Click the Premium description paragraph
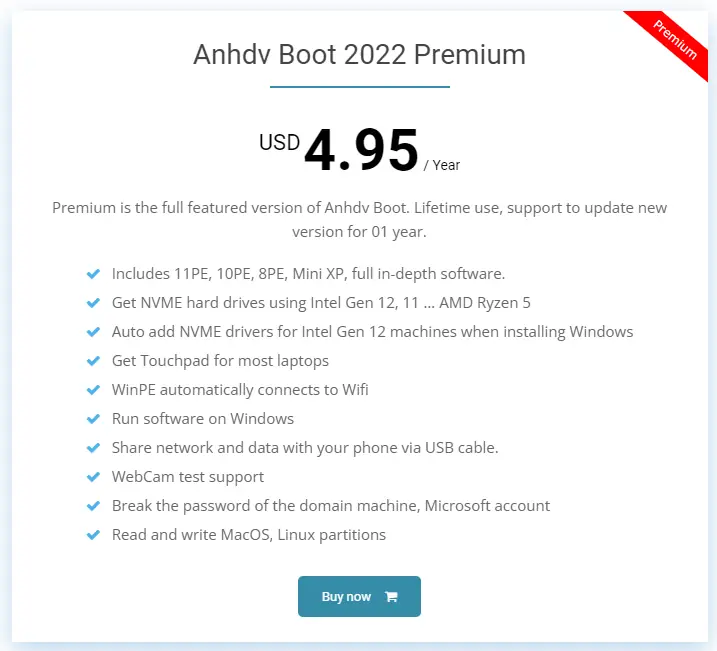717x651 pixels. 359,219
